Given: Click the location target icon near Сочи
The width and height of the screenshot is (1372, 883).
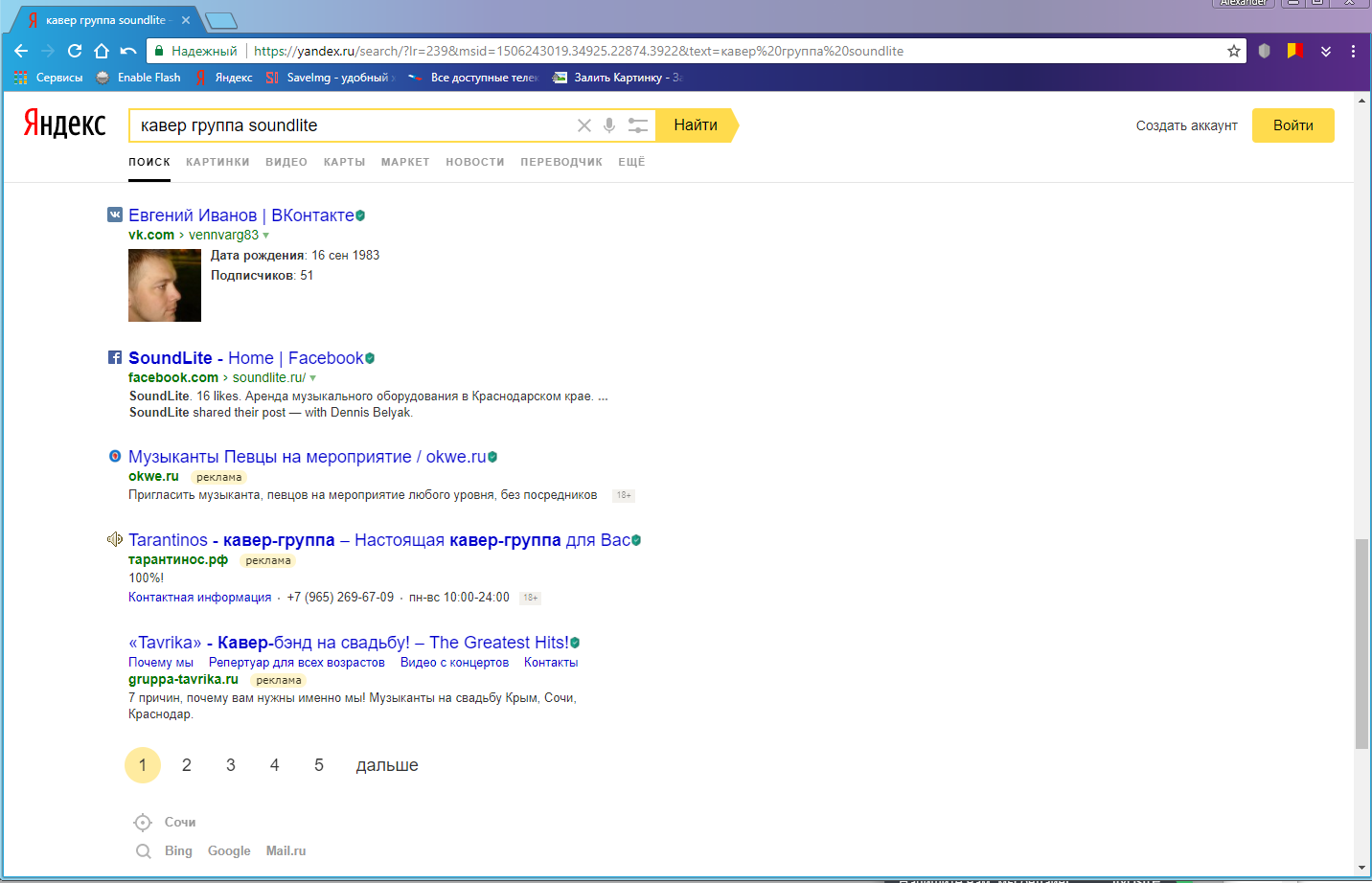Looking at the screenshot, I should 143,823.
